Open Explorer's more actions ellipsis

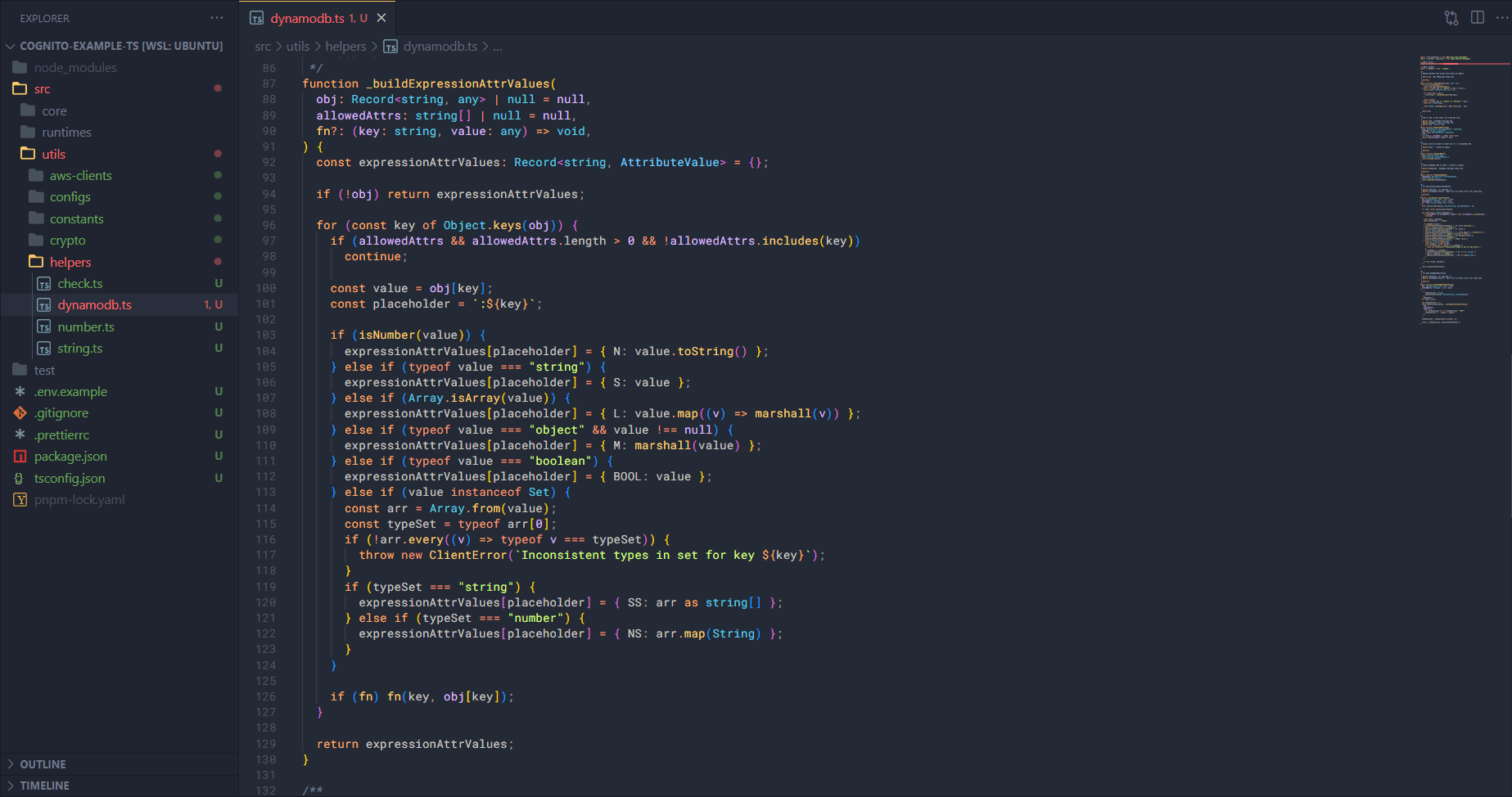click(217, 18)
